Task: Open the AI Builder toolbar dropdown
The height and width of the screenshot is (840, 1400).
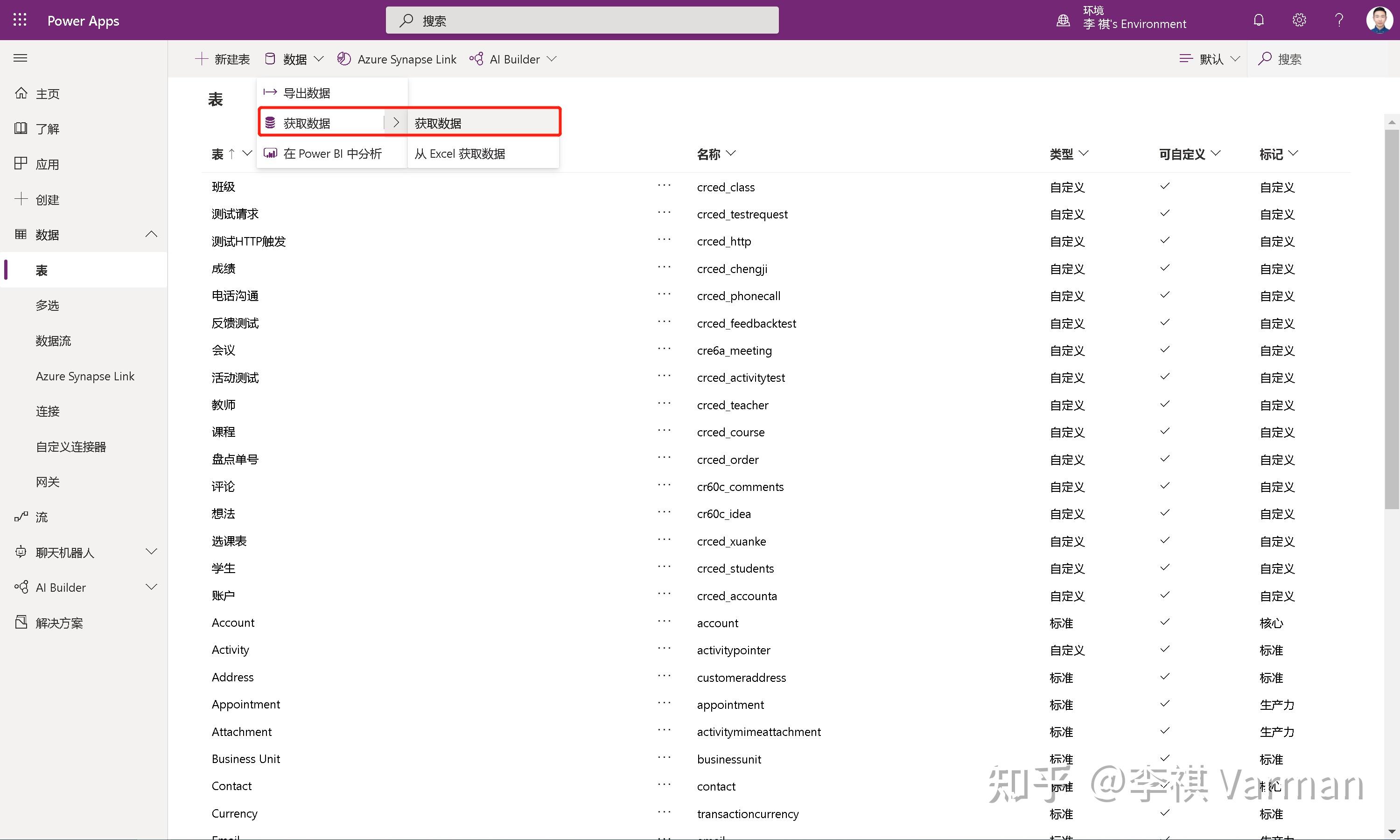Action: (x=514, y=59)
